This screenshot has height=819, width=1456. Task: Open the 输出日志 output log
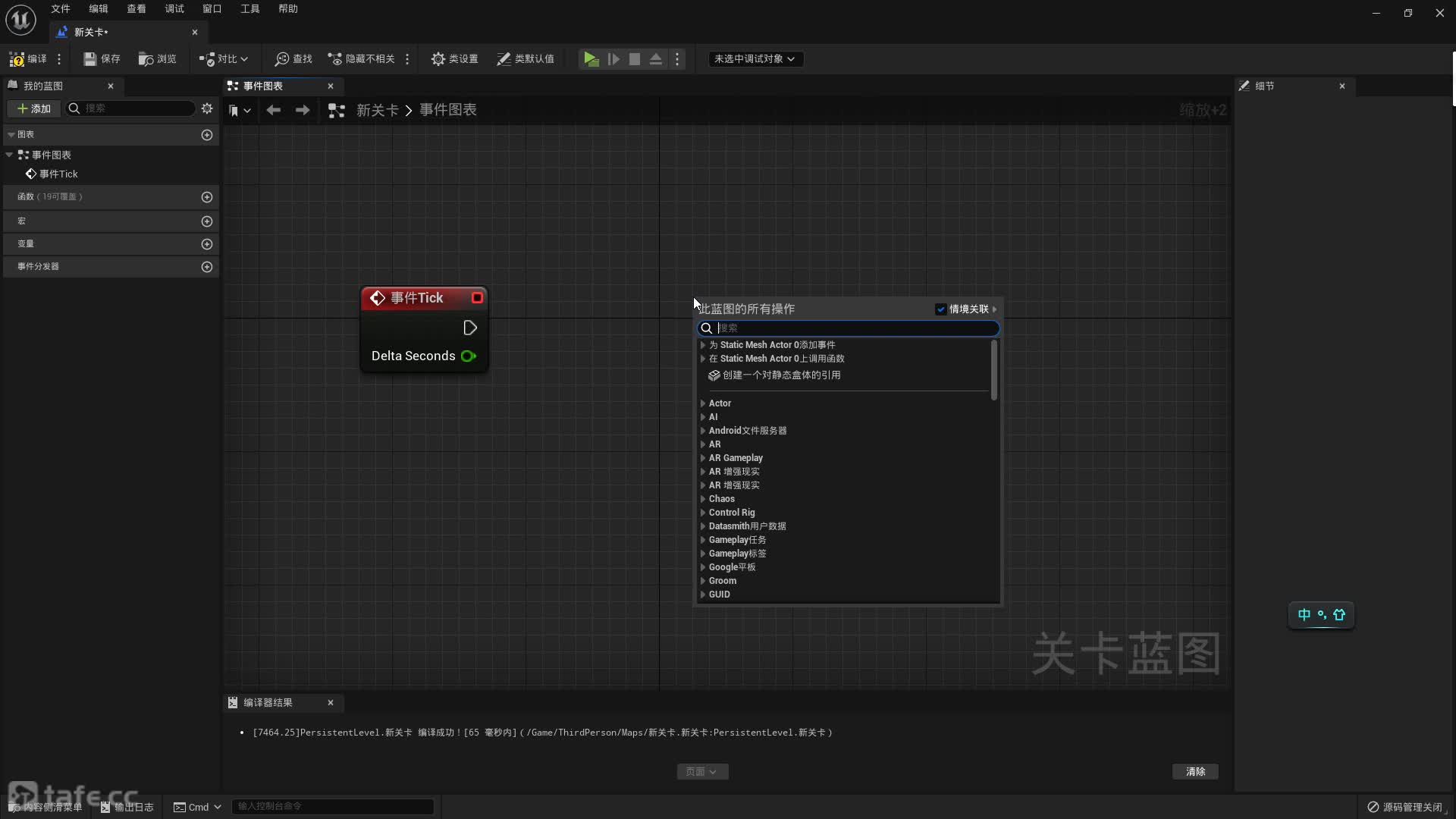[x=127, y=808]
